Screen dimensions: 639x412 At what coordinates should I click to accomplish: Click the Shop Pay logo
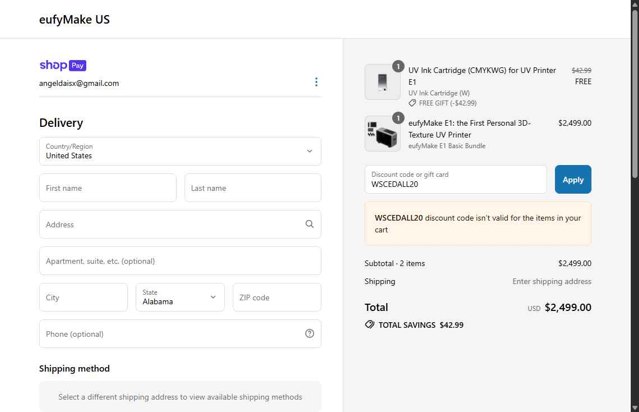(x=63, y=65)
